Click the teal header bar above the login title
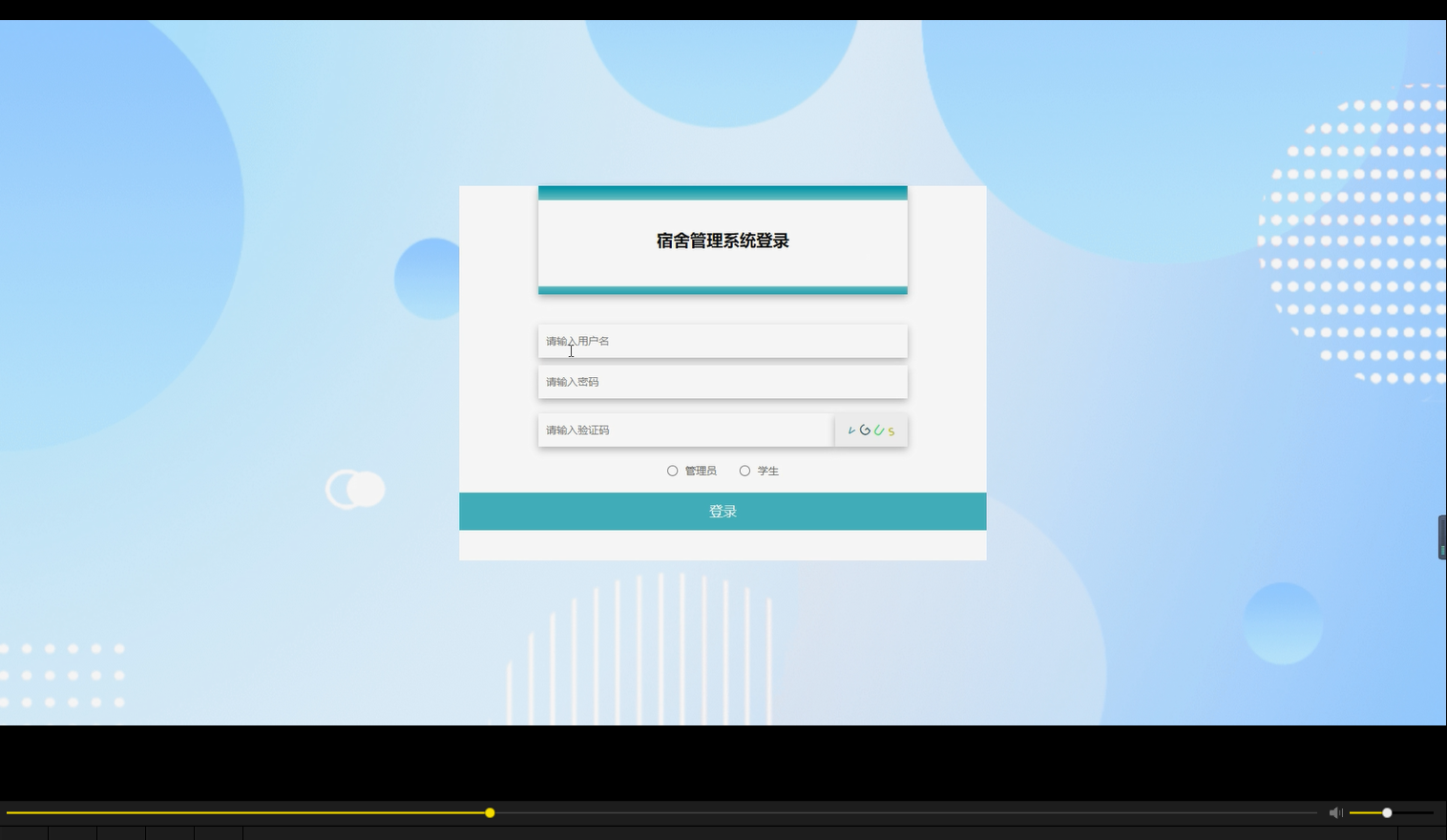Viewport: 1447px width, 840px height. (723, 191)
